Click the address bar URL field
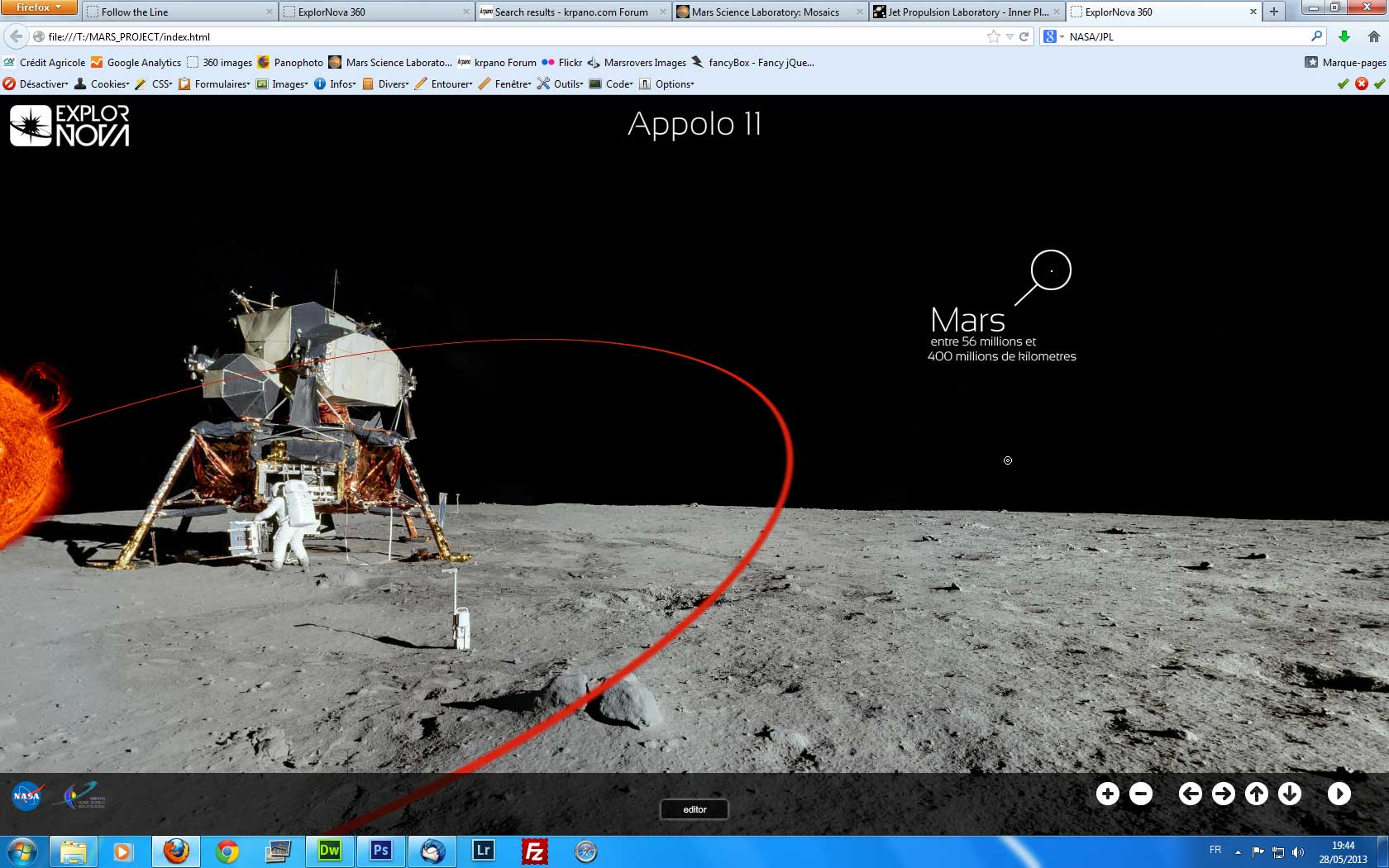The image size is (1389, 868). (496, 36)
